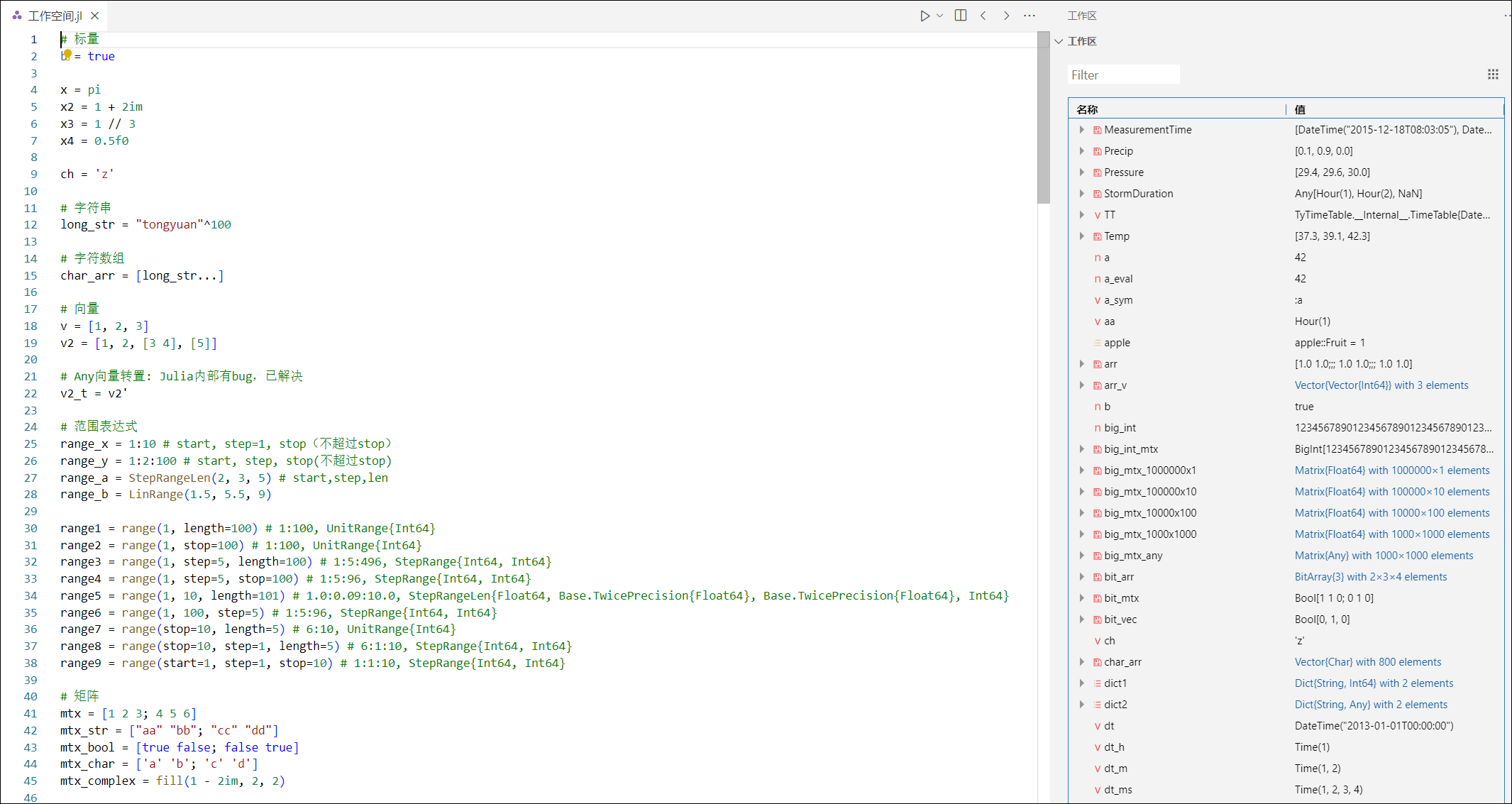Close the 工作空间.jl tab

click(x=95, y=16)
